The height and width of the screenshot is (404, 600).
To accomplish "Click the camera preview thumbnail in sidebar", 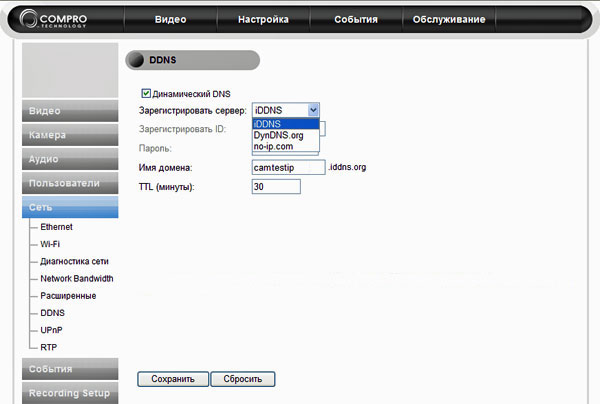I will pyautogui.click(x=70, y=70).
